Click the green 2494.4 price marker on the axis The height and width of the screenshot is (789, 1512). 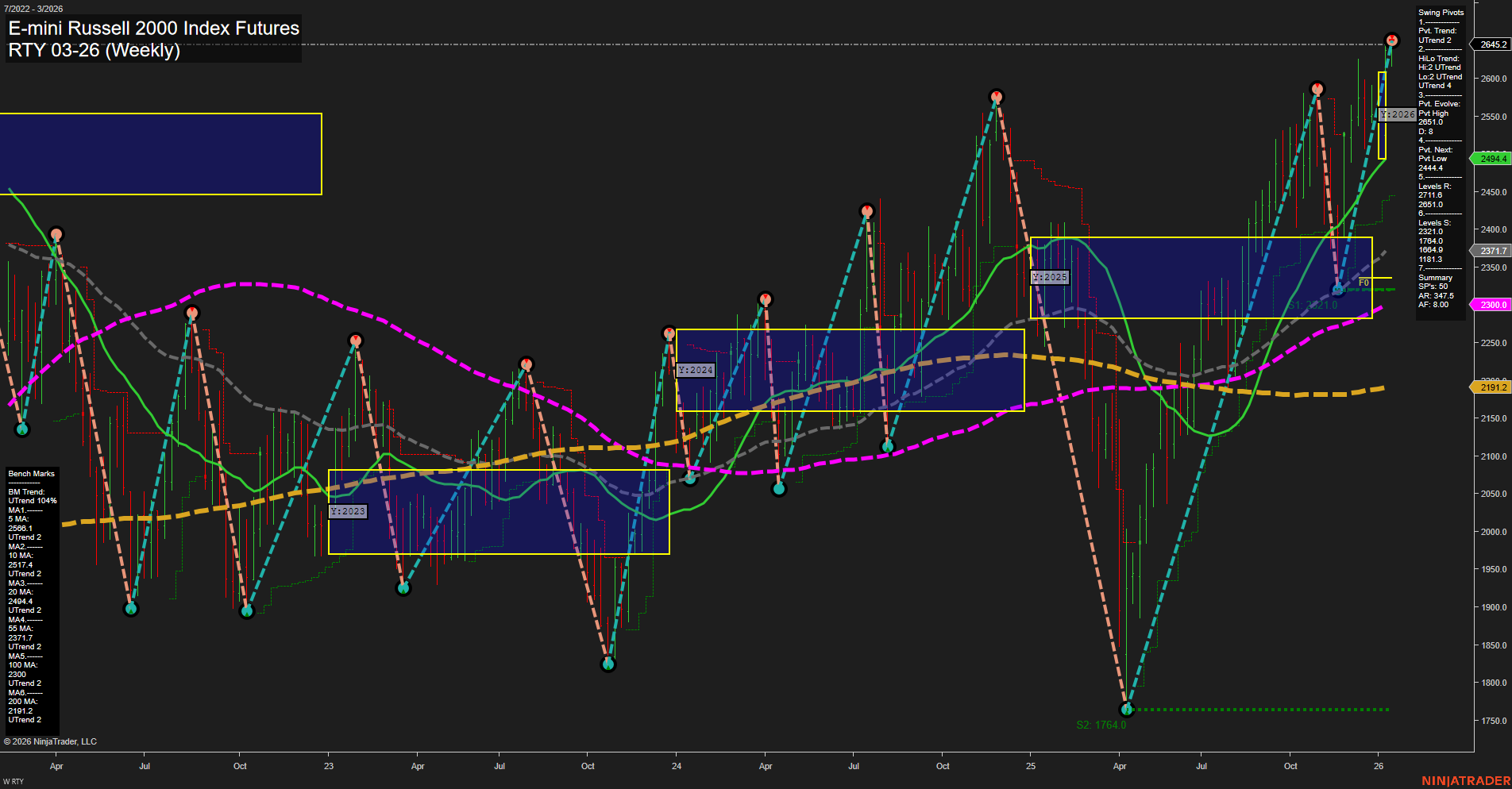coord(1491,159)
